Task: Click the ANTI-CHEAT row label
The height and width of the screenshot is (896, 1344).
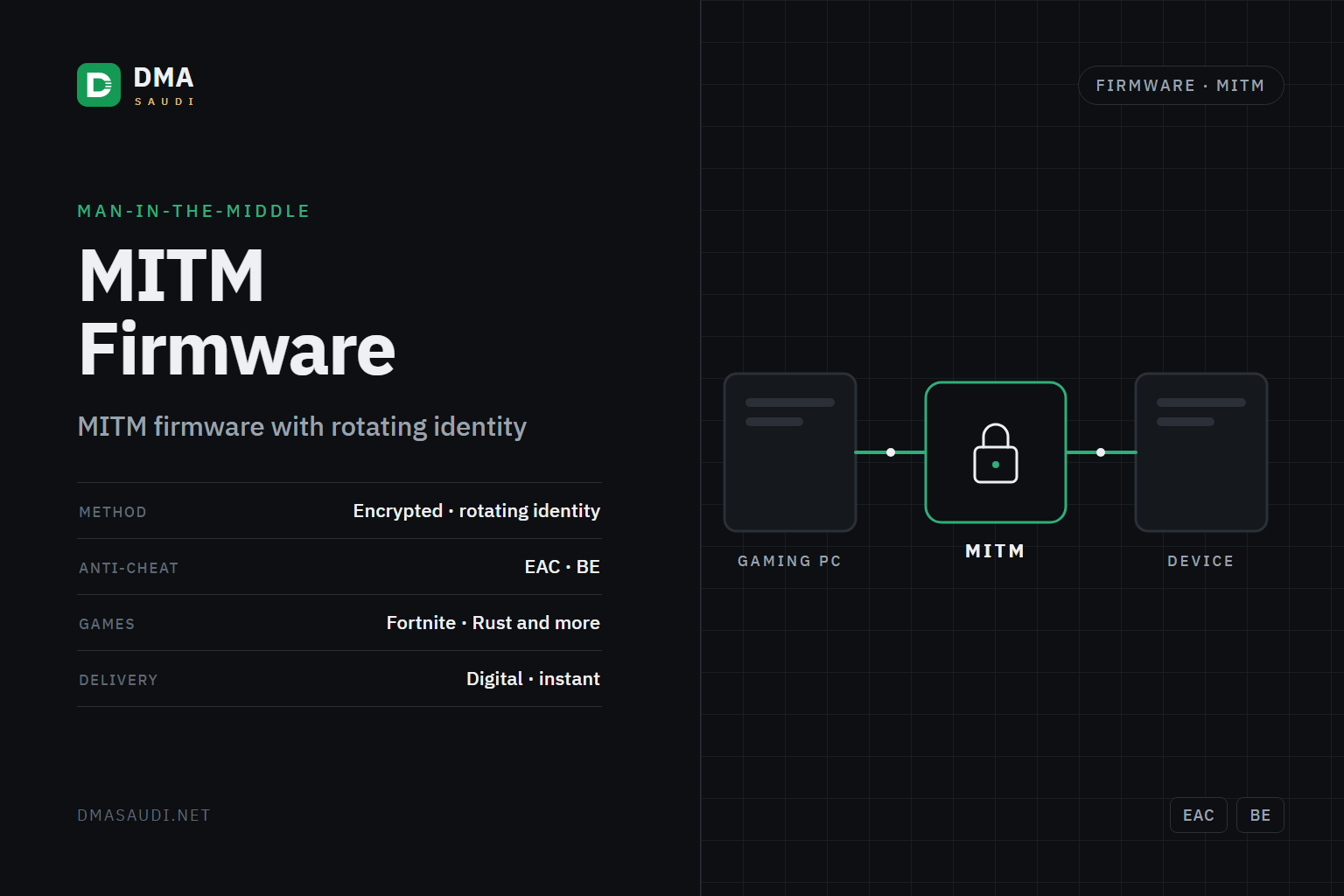Action: [129, 568]
